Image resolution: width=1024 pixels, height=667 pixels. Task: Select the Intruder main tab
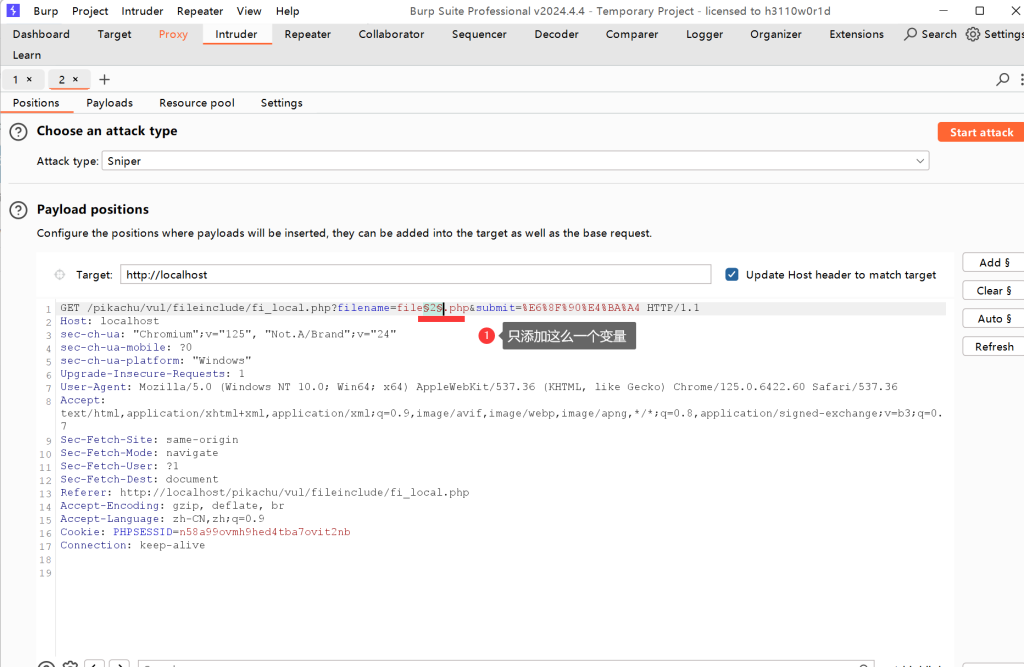click(x=236, y=34)
